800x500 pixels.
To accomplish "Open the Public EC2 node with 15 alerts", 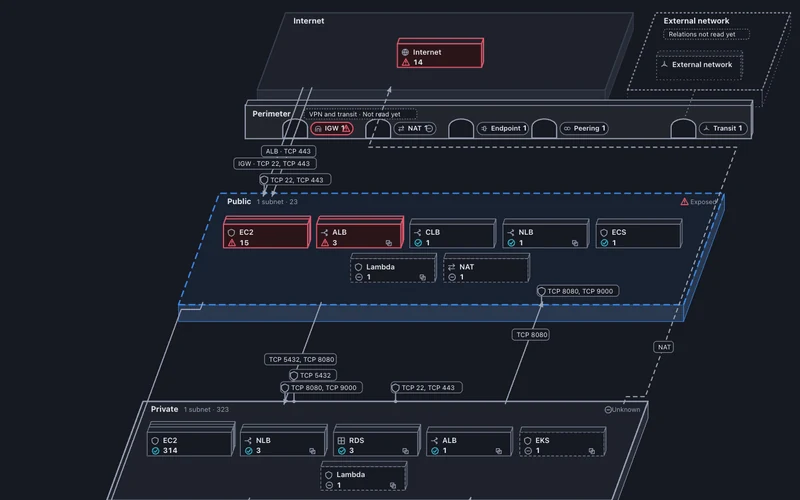I will pos(266,234).
